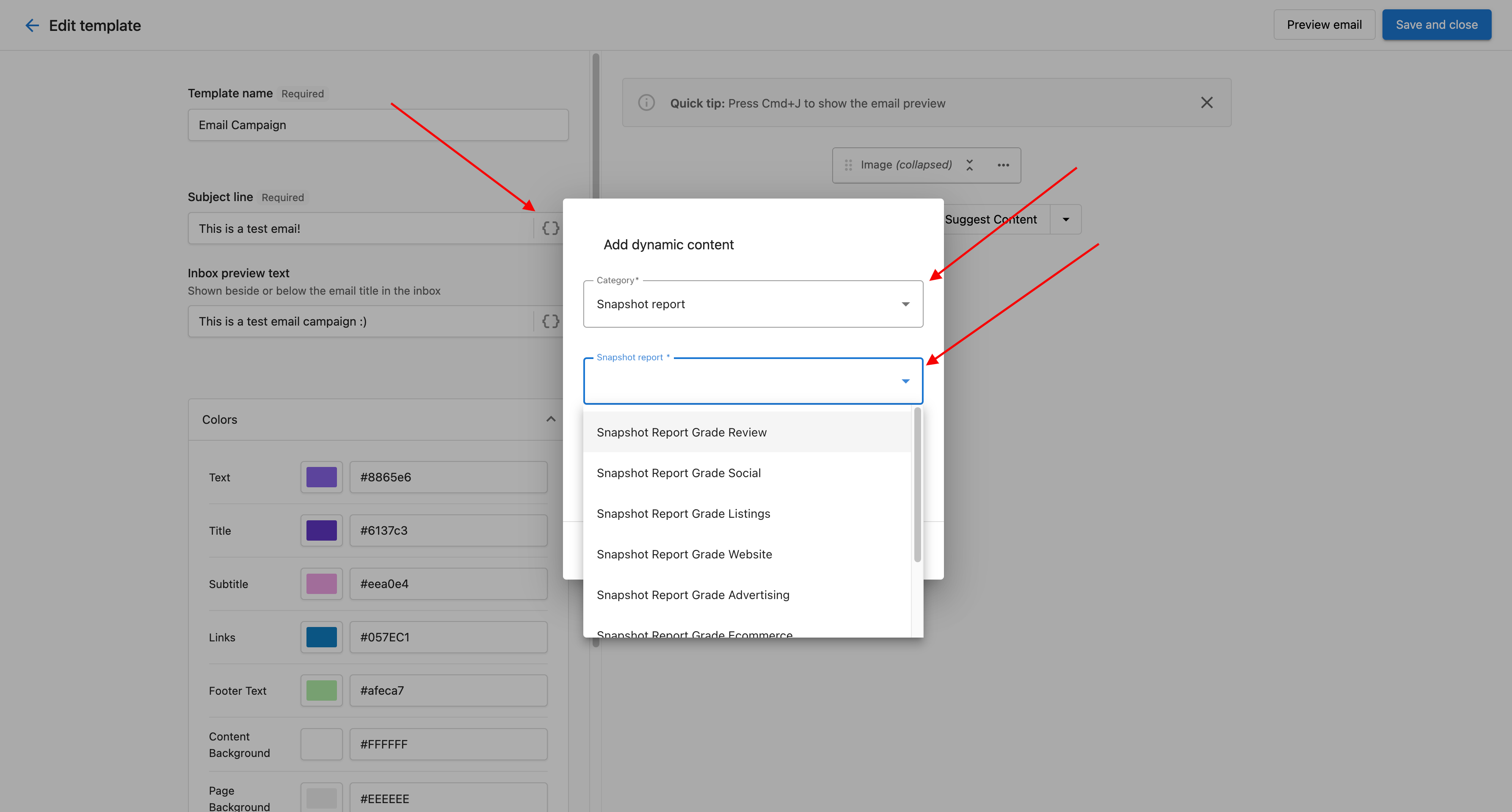Select Snapshot Report Grade Website option
This screenshot has height=812, width=1512.
click(x=684, y=554)
